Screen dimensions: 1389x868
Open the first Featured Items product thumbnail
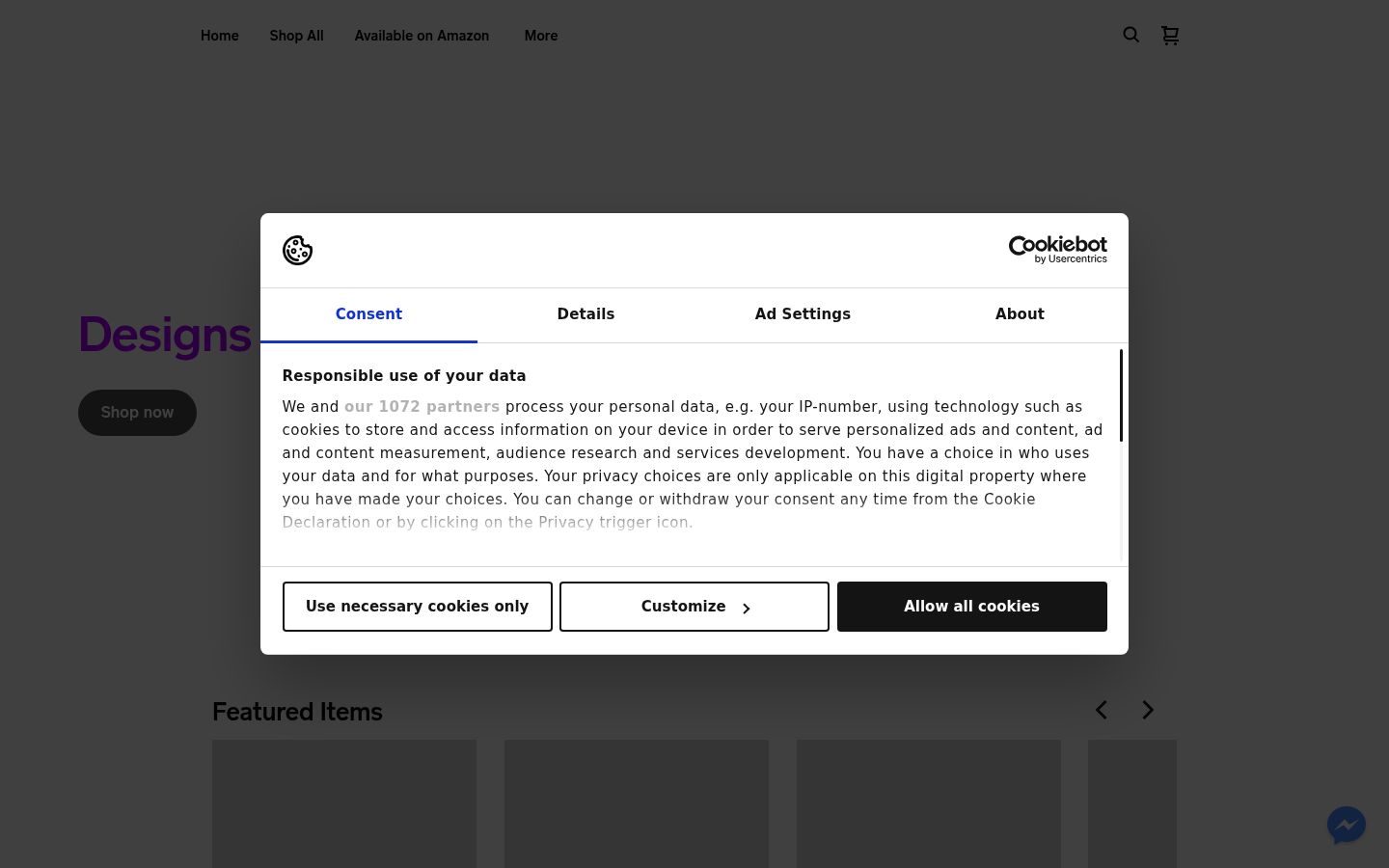click(344, 803)
